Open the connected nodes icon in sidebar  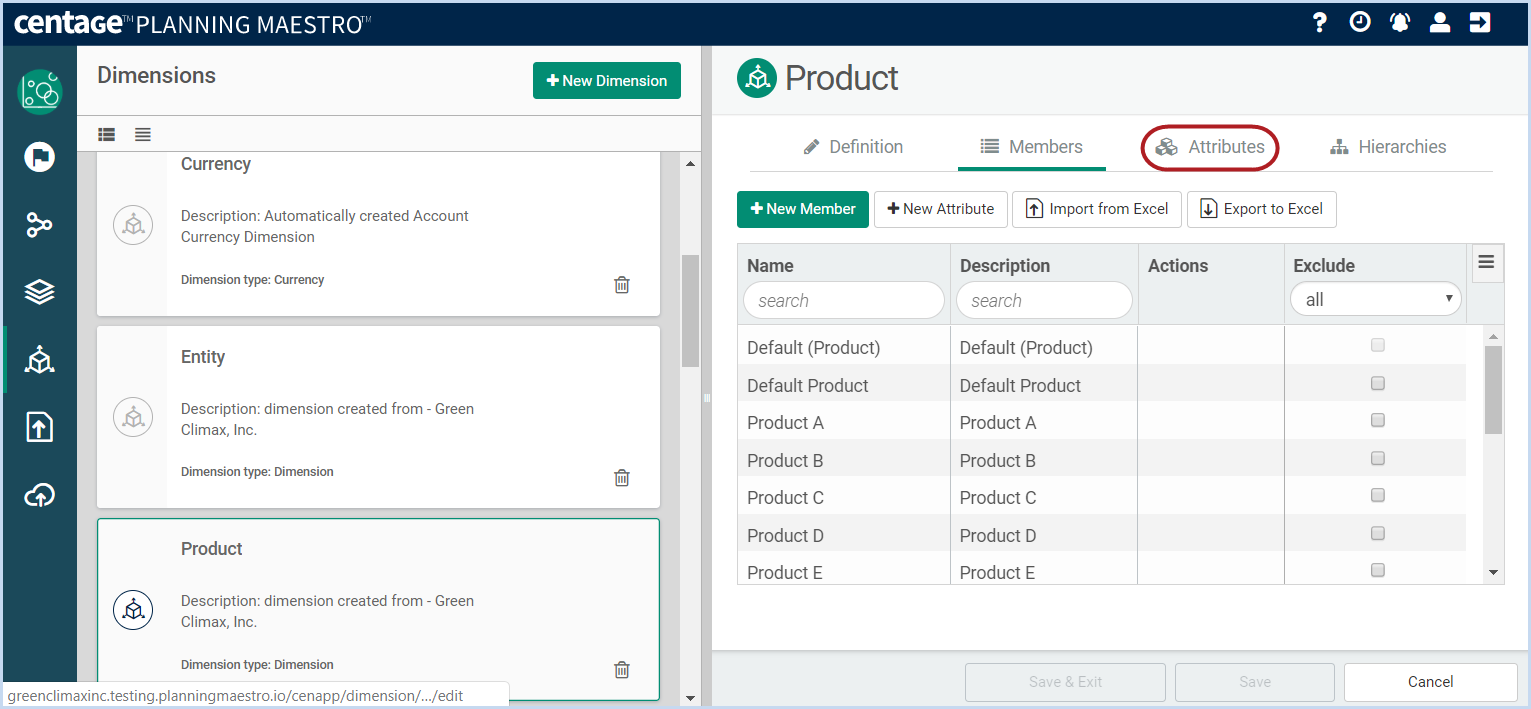coord(40,225)
